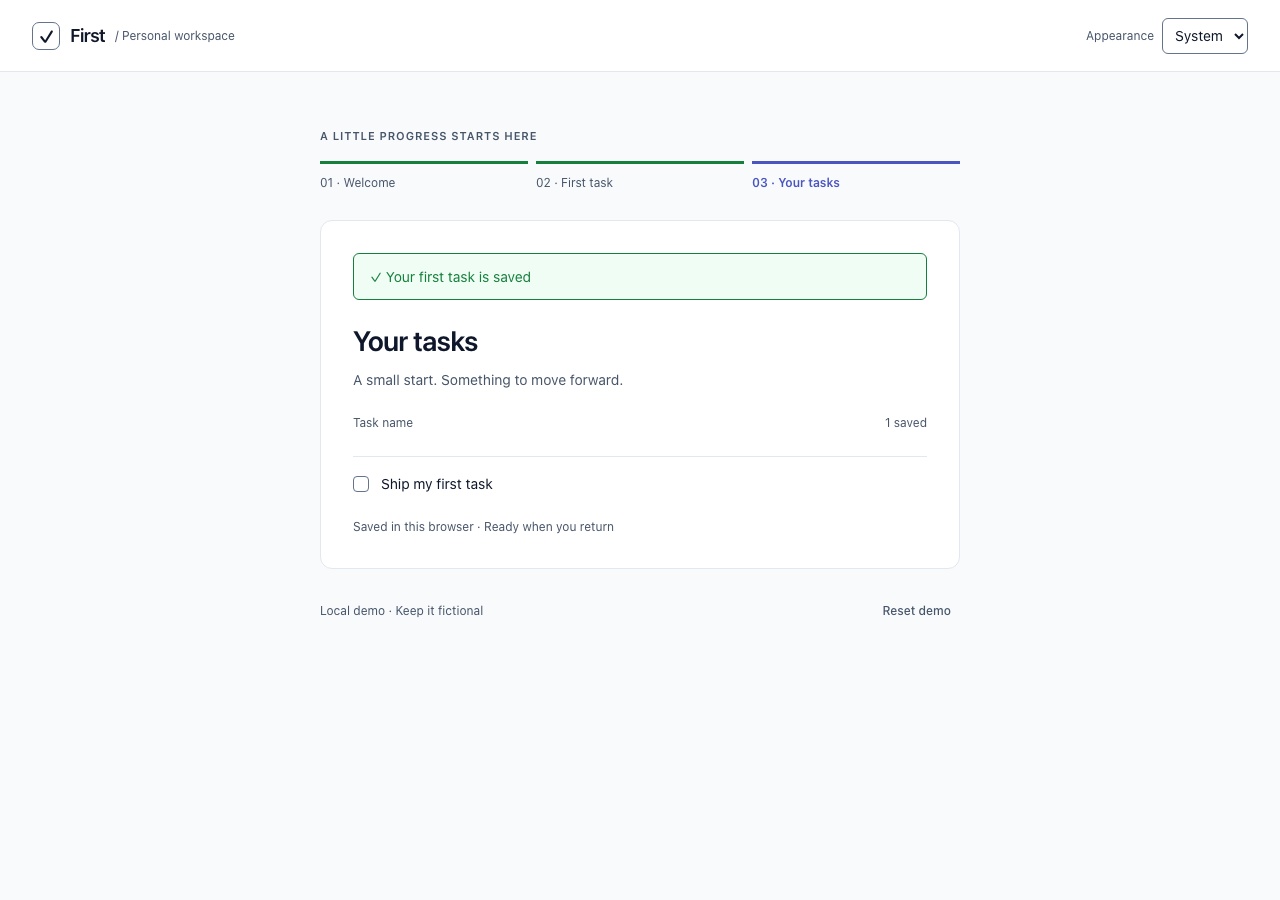Click the Your tasks heading

[415, 342]
